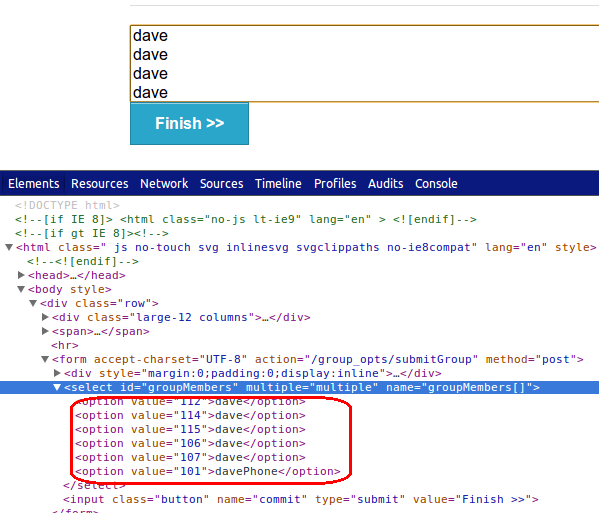Image resolution: width=599 pixels, height=513 pixels.
Task: Switch to the Console tab
Action: pyautogui.click(x=436, y=184)
